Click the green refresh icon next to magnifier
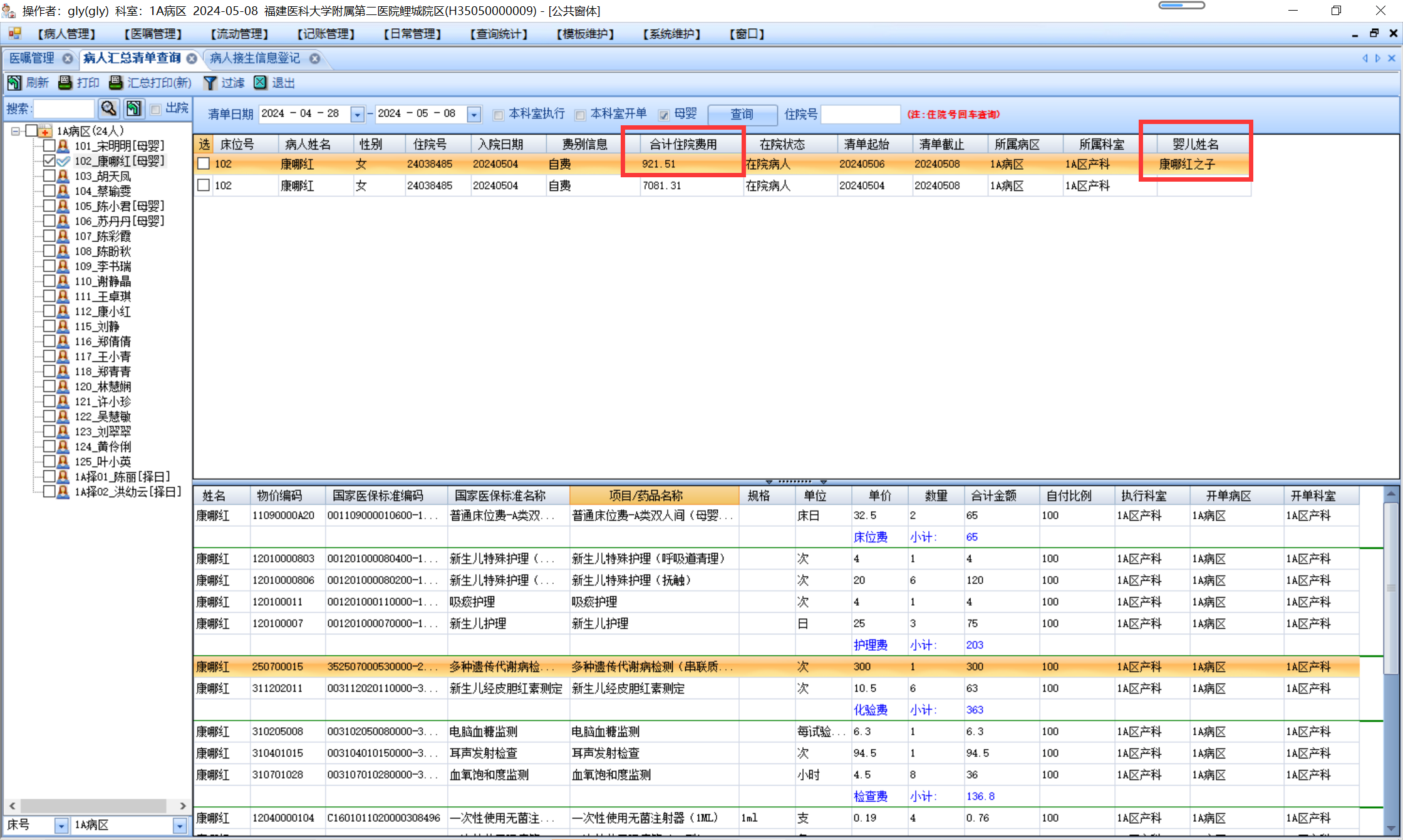The width and height of the screenshot is (1403, 840). [x=133, y=108]
